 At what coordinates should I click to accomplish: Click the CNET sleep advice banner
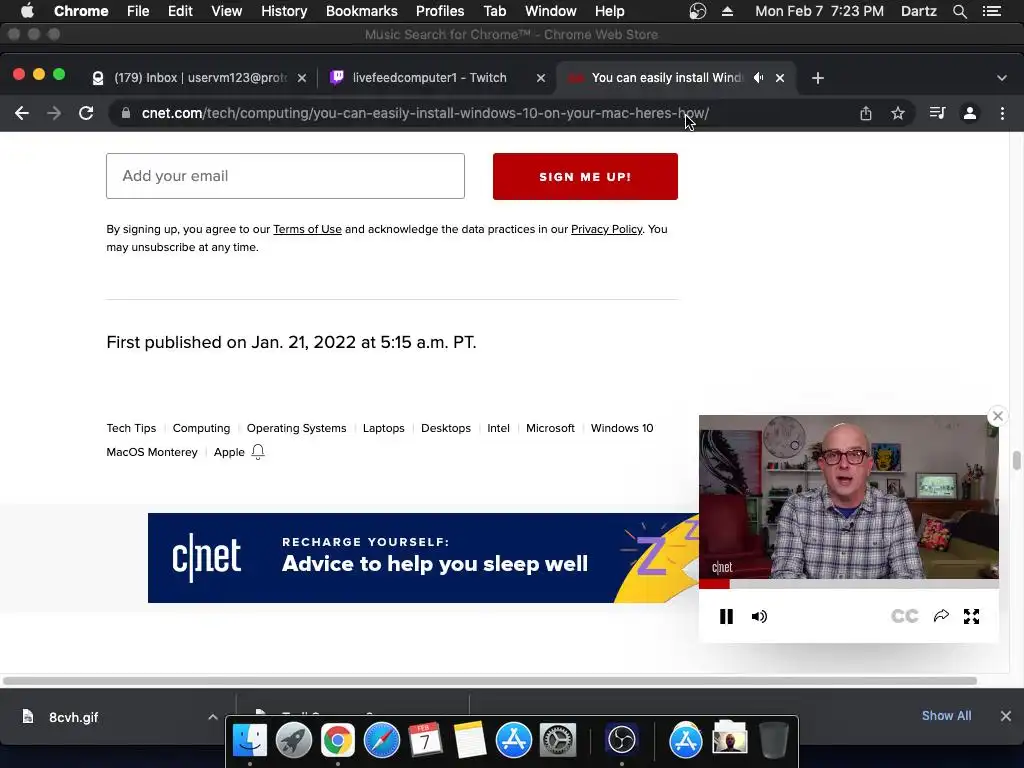point(423,558)
